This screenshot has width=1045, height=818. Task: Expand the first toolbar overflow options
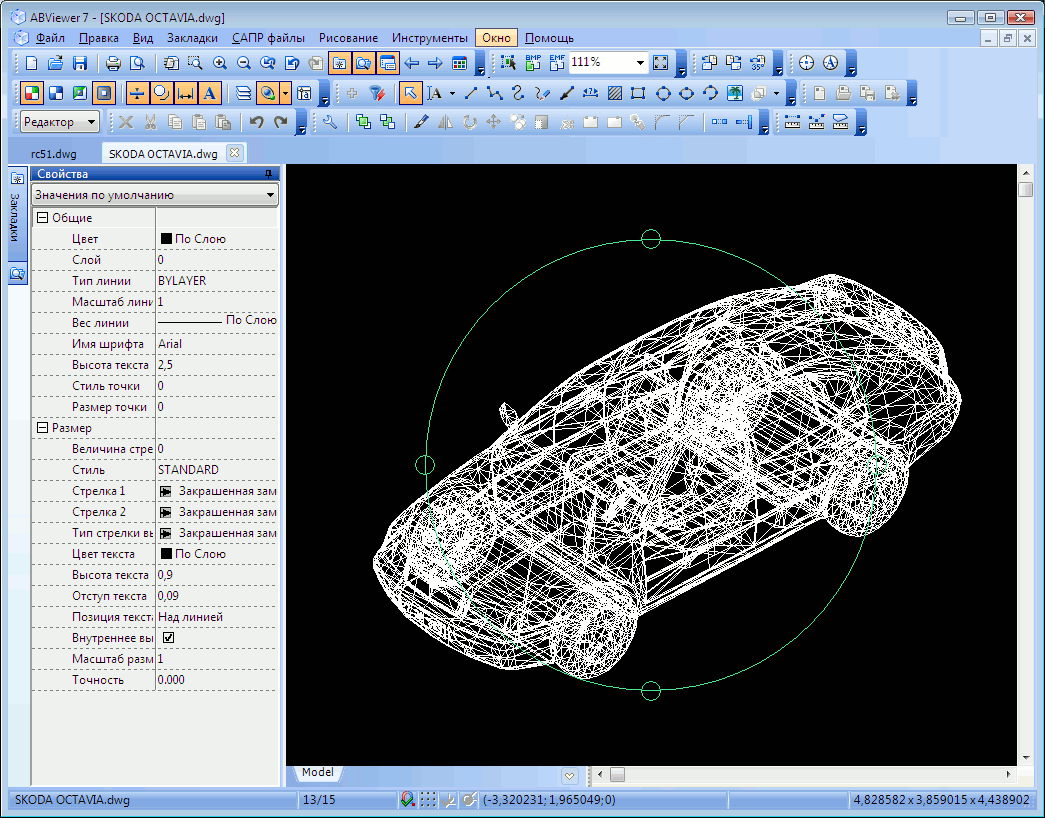tap(480, 65)
